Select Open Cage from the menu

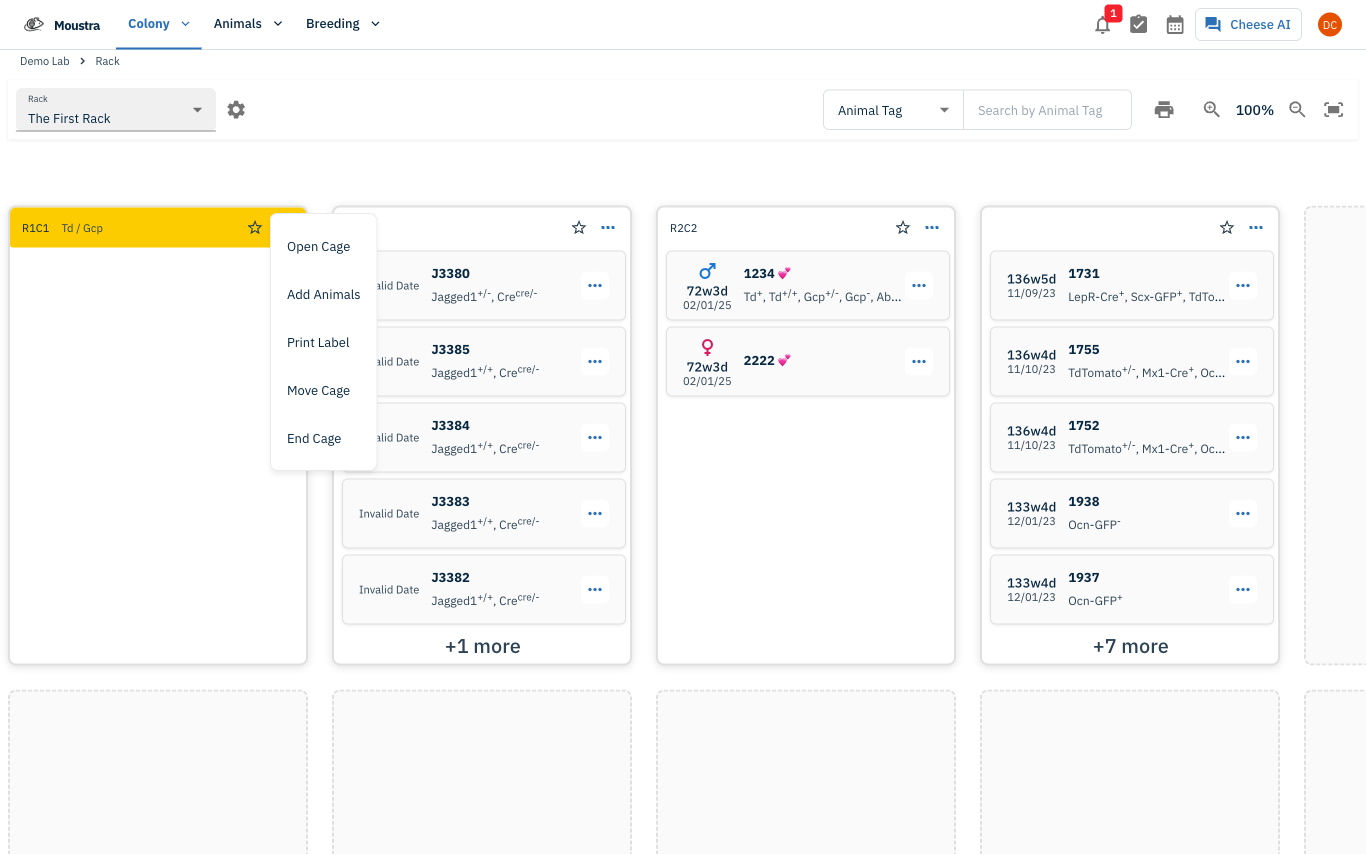323,247
